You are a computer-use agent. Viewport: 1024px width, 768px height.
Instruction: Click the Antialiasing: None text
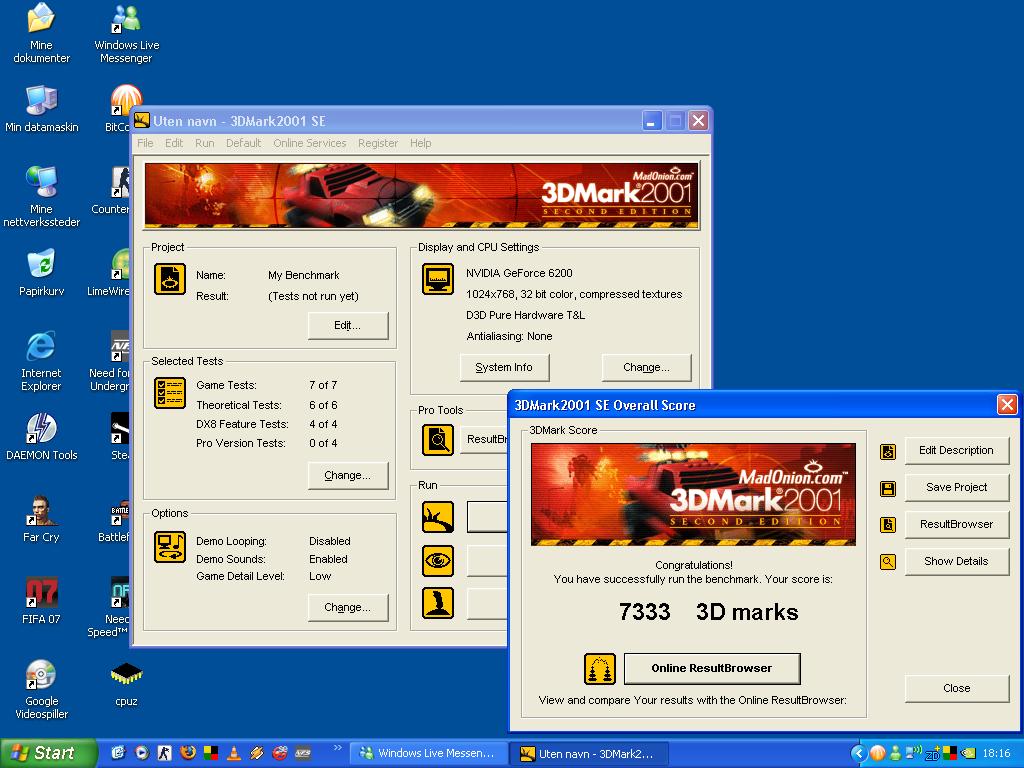(x=509, y=336)
